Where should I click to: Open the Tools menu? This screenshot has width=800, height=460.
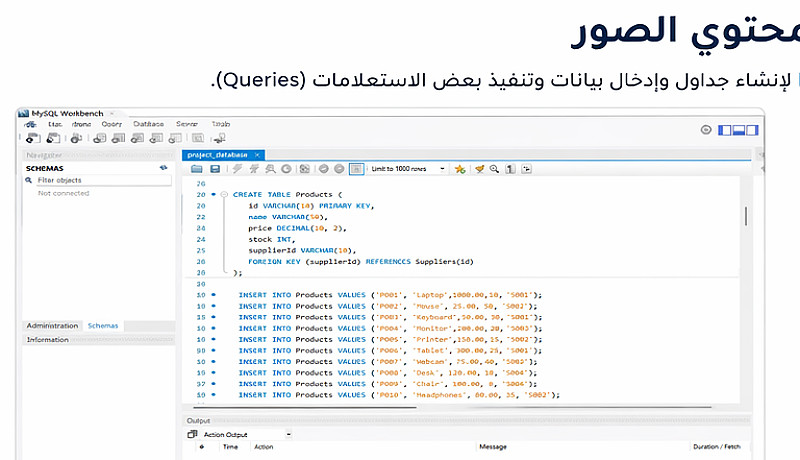(220, 124)
